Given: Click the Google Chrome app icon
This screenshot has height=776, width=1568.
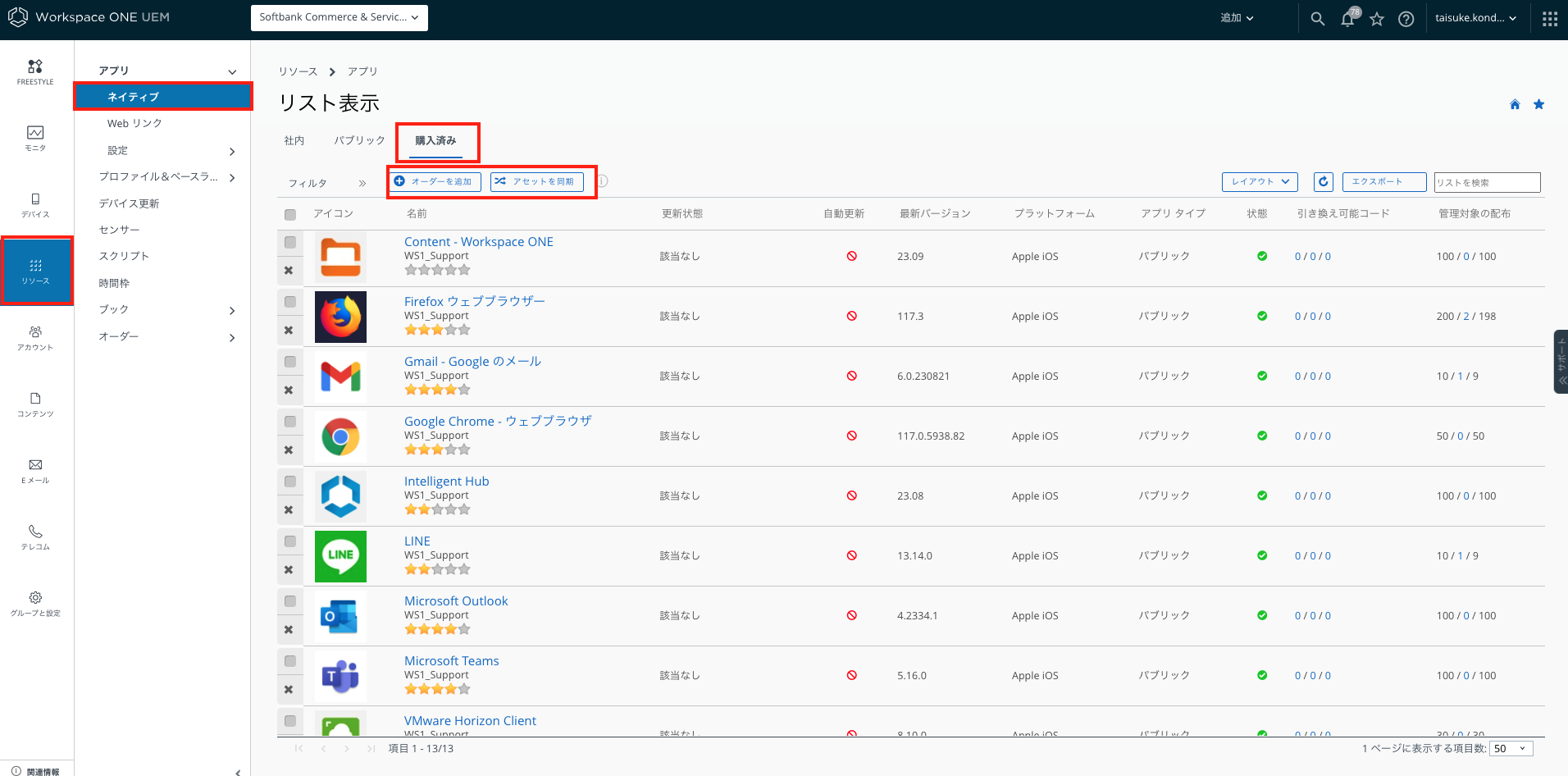Looking at the screenshot, I should point(340,436).
